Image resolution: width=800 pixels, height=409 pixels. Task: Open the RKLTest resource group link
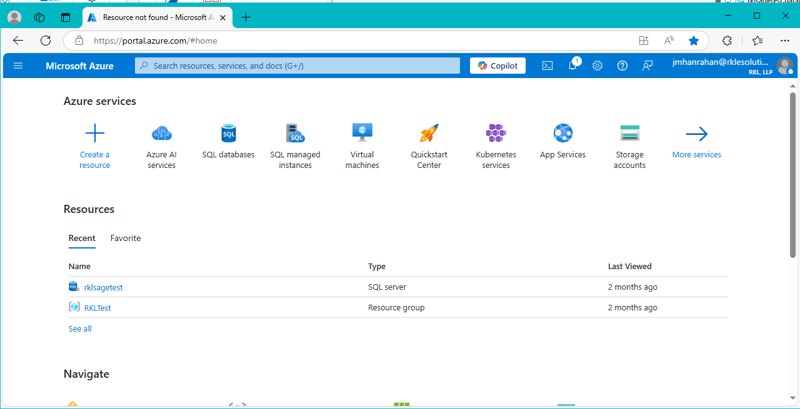tap(97, 308)
